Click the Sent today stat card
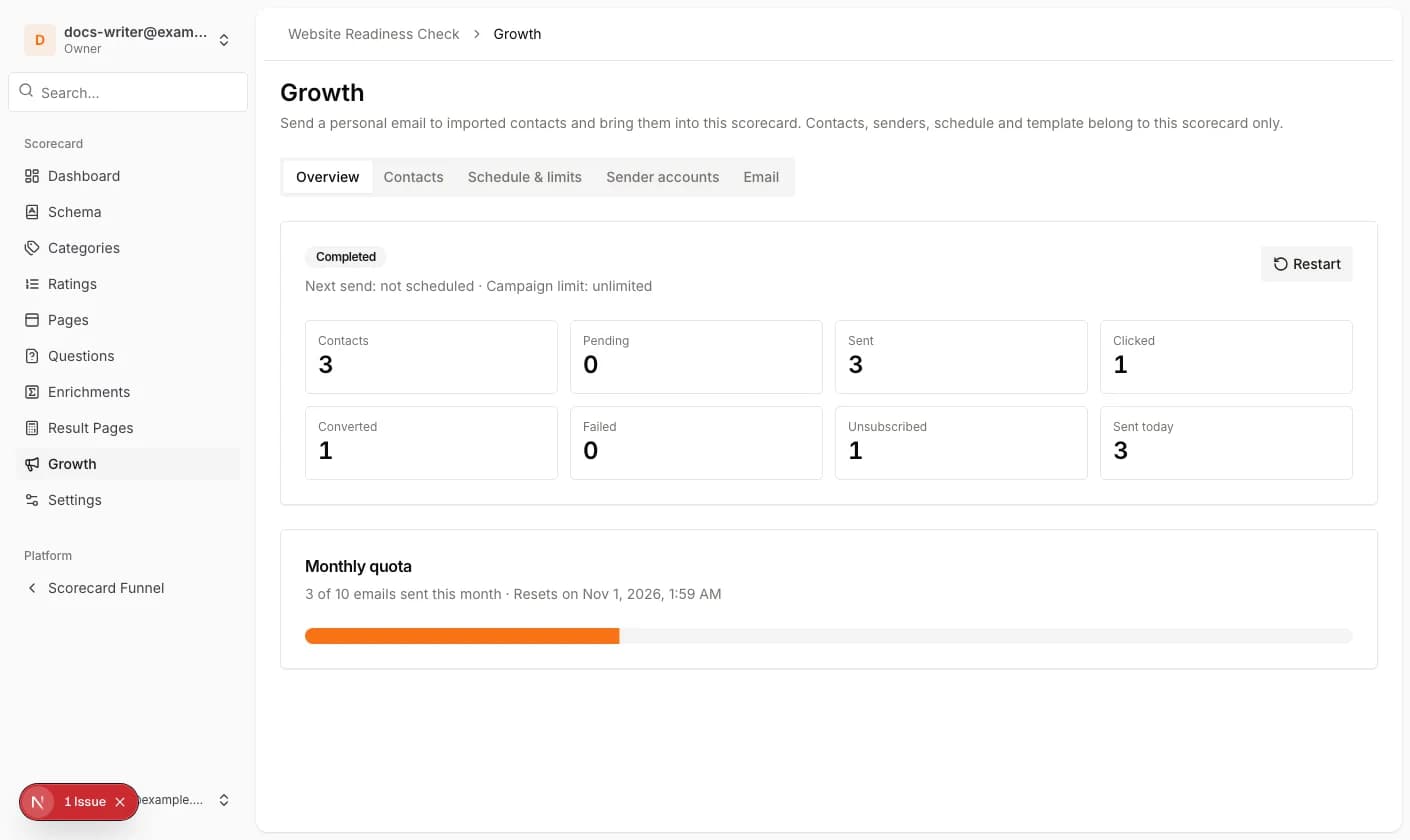The height and width of the screenshot is (840, 1410). [x=1226, y=443]
